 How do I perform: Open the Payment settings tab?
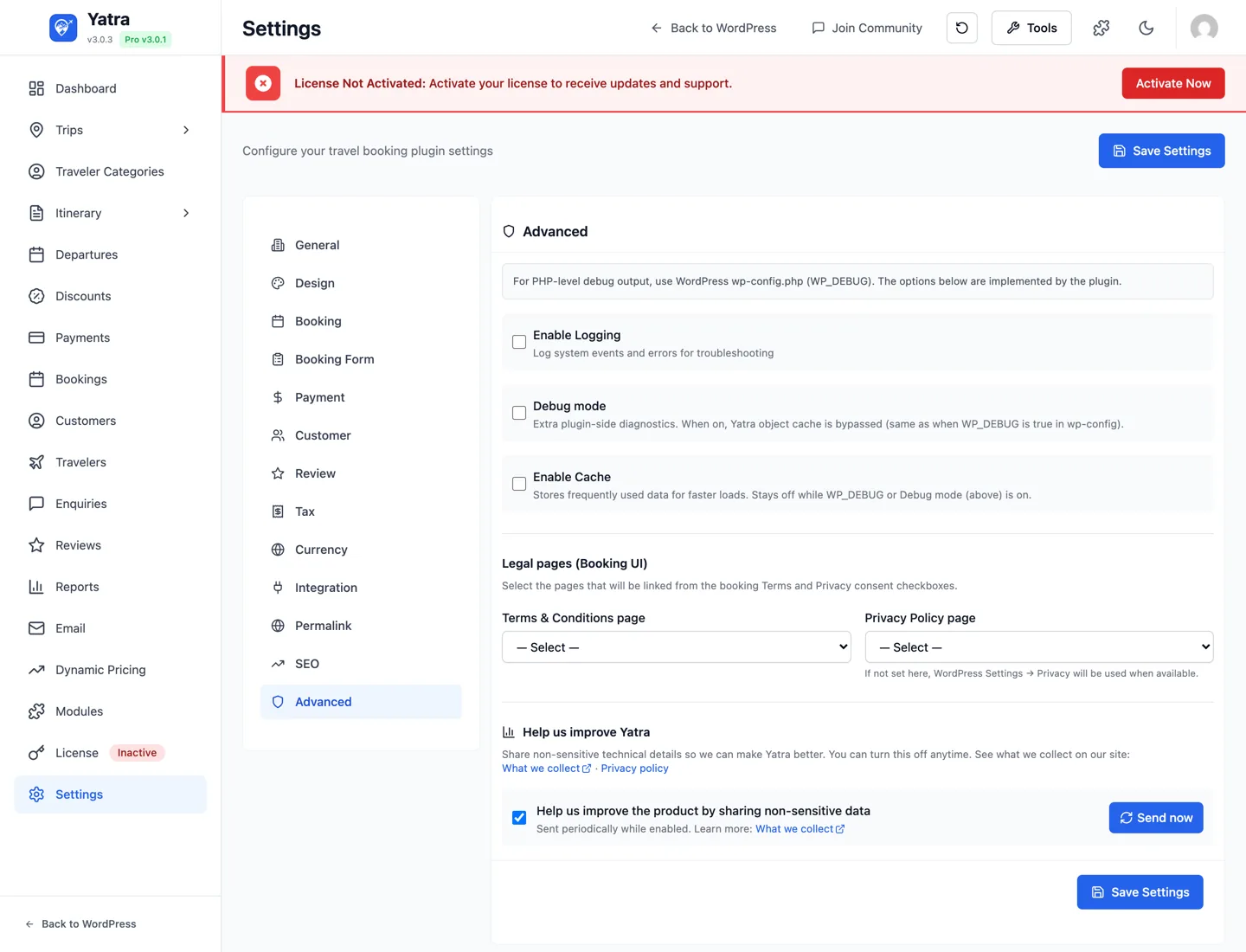pos(361,397)
